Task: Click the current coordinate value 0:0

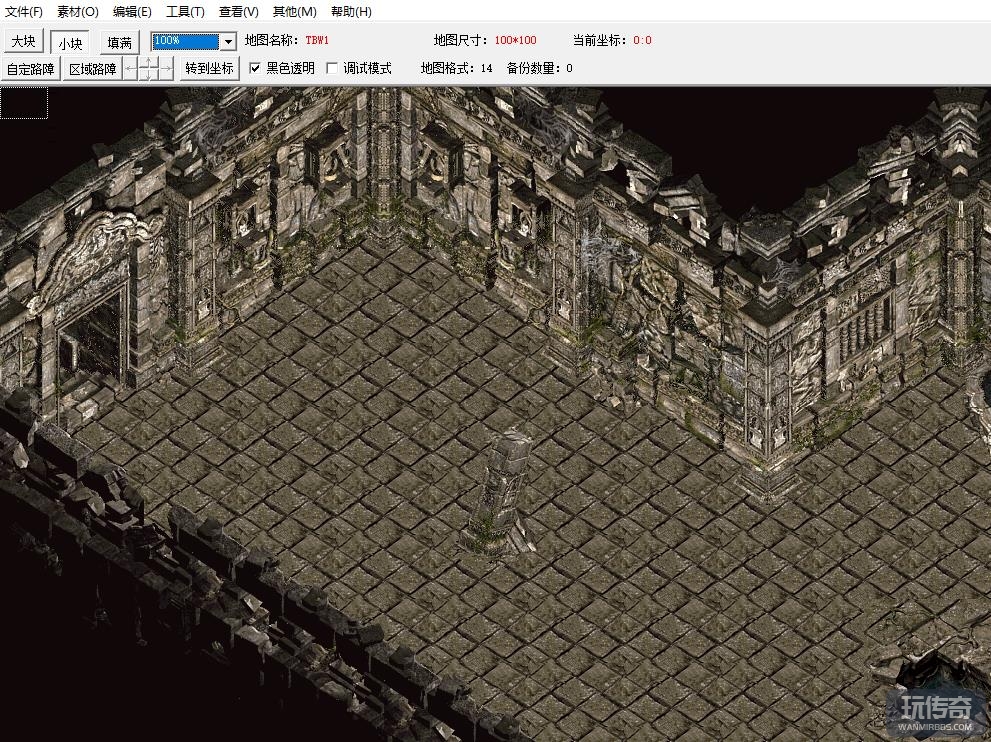Action: (642, 40)
